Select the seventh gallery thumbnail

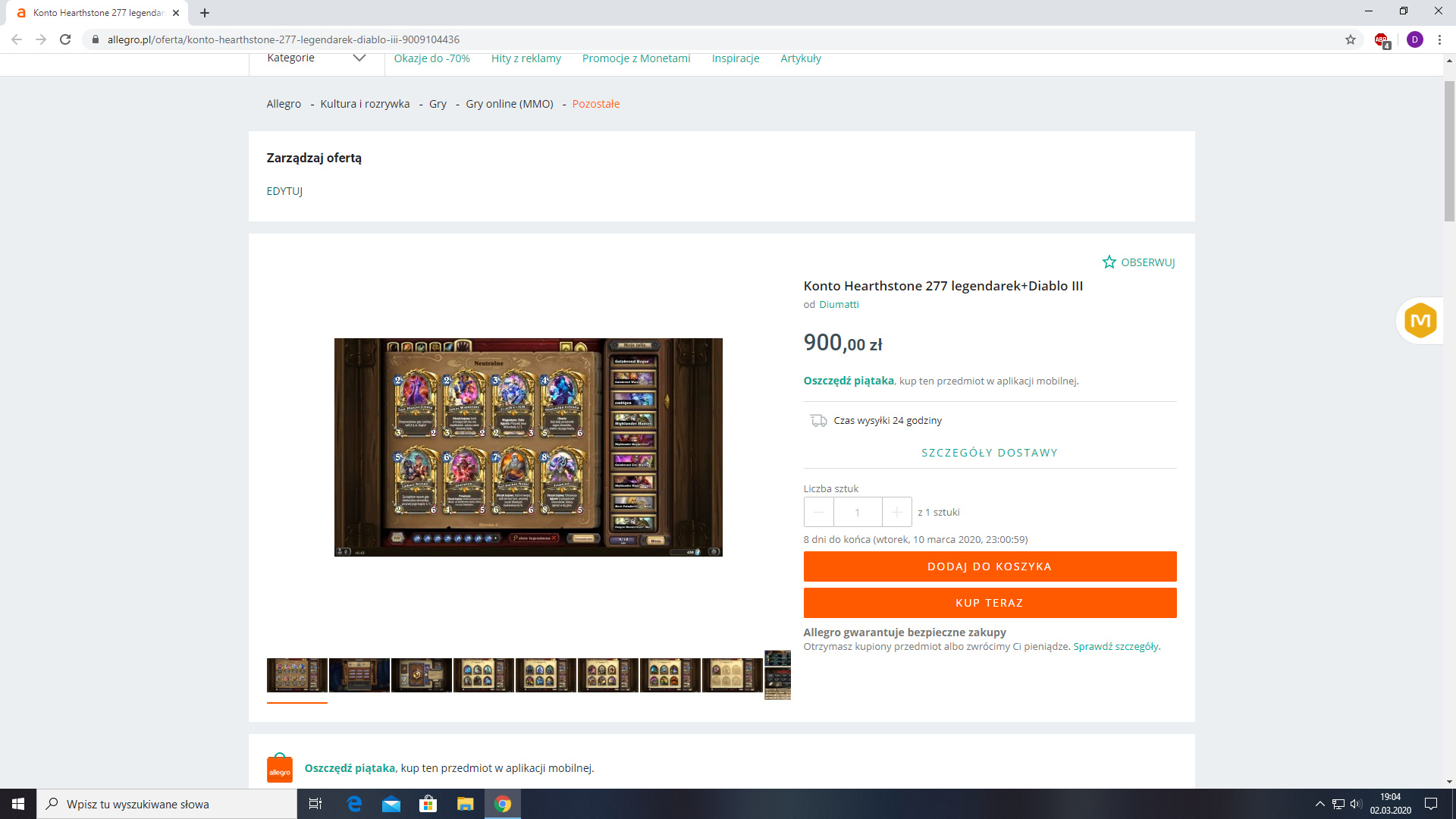tap(670, 675)
